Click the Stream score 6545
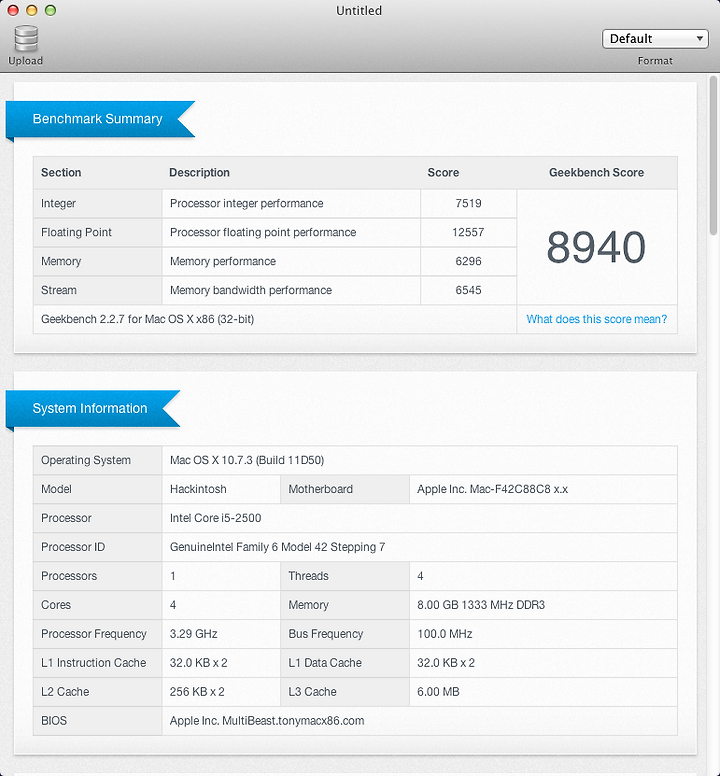720x776 pixels. (468, 291)
